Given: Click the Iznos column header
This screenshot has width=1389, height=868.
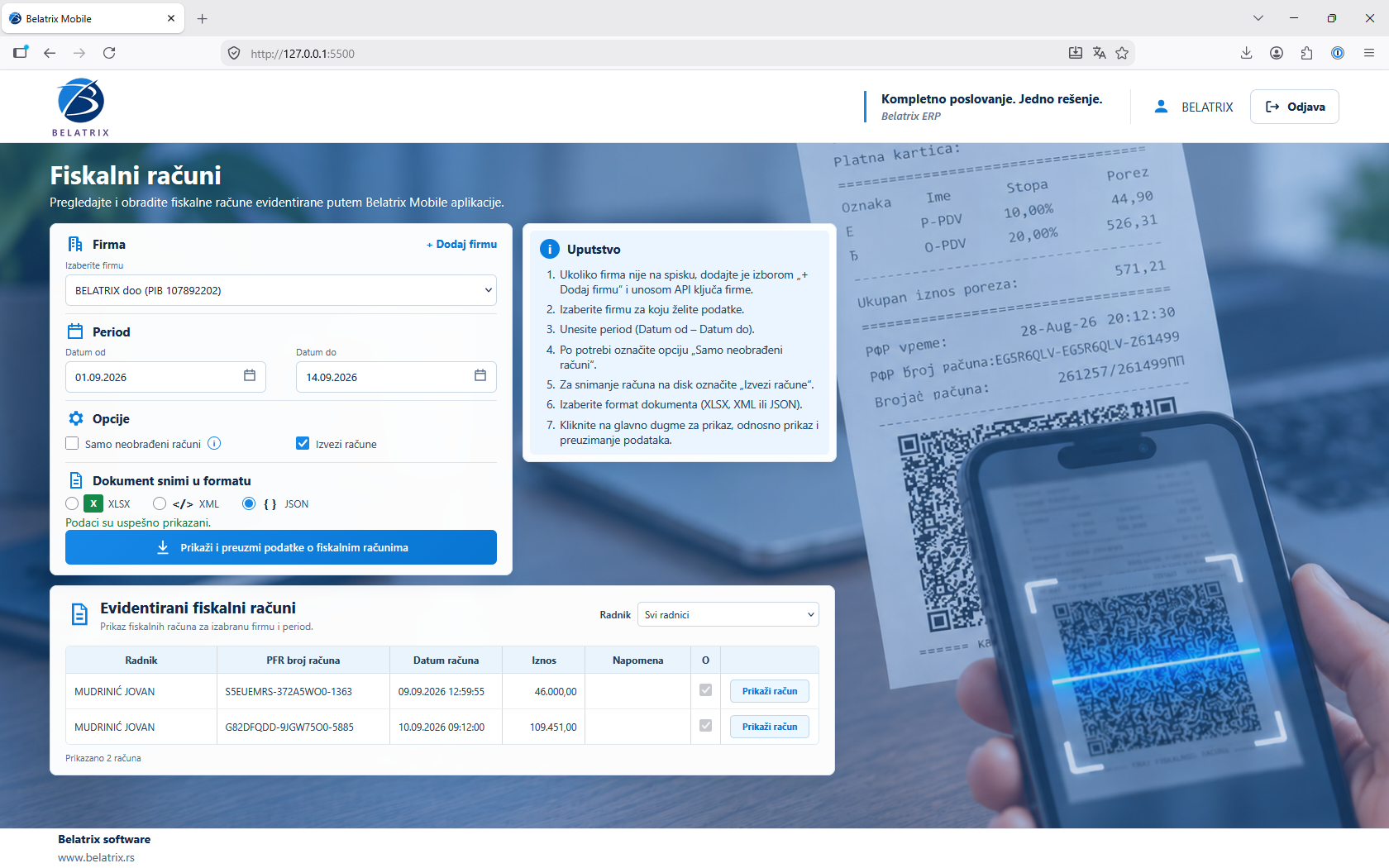Looking at the screenshot, I should click(544, 660).
